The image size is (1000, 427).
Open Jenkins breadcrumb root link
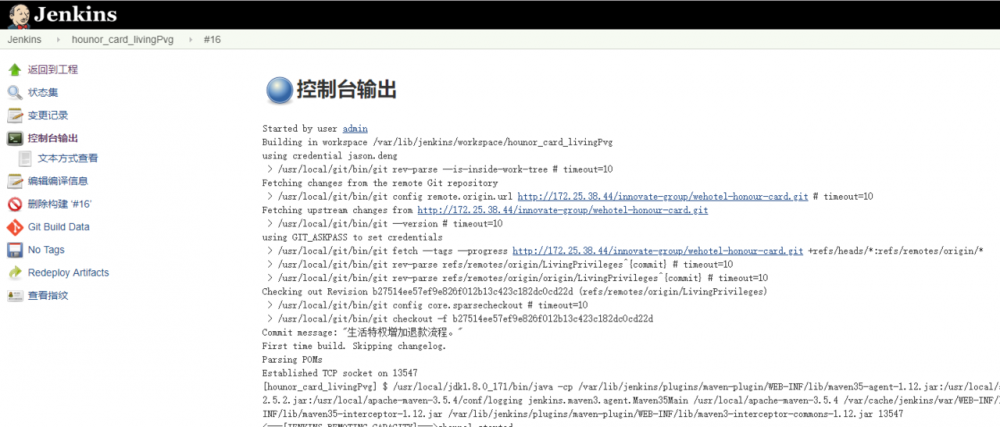(24, 40)
